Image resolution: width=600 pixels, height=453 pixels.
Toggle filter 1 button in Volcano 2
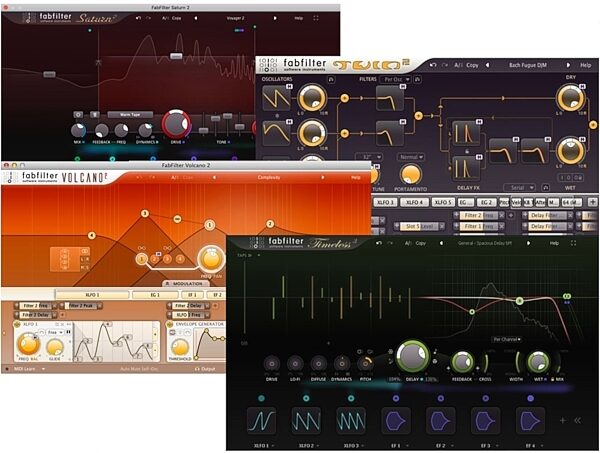tap(142, 259)
